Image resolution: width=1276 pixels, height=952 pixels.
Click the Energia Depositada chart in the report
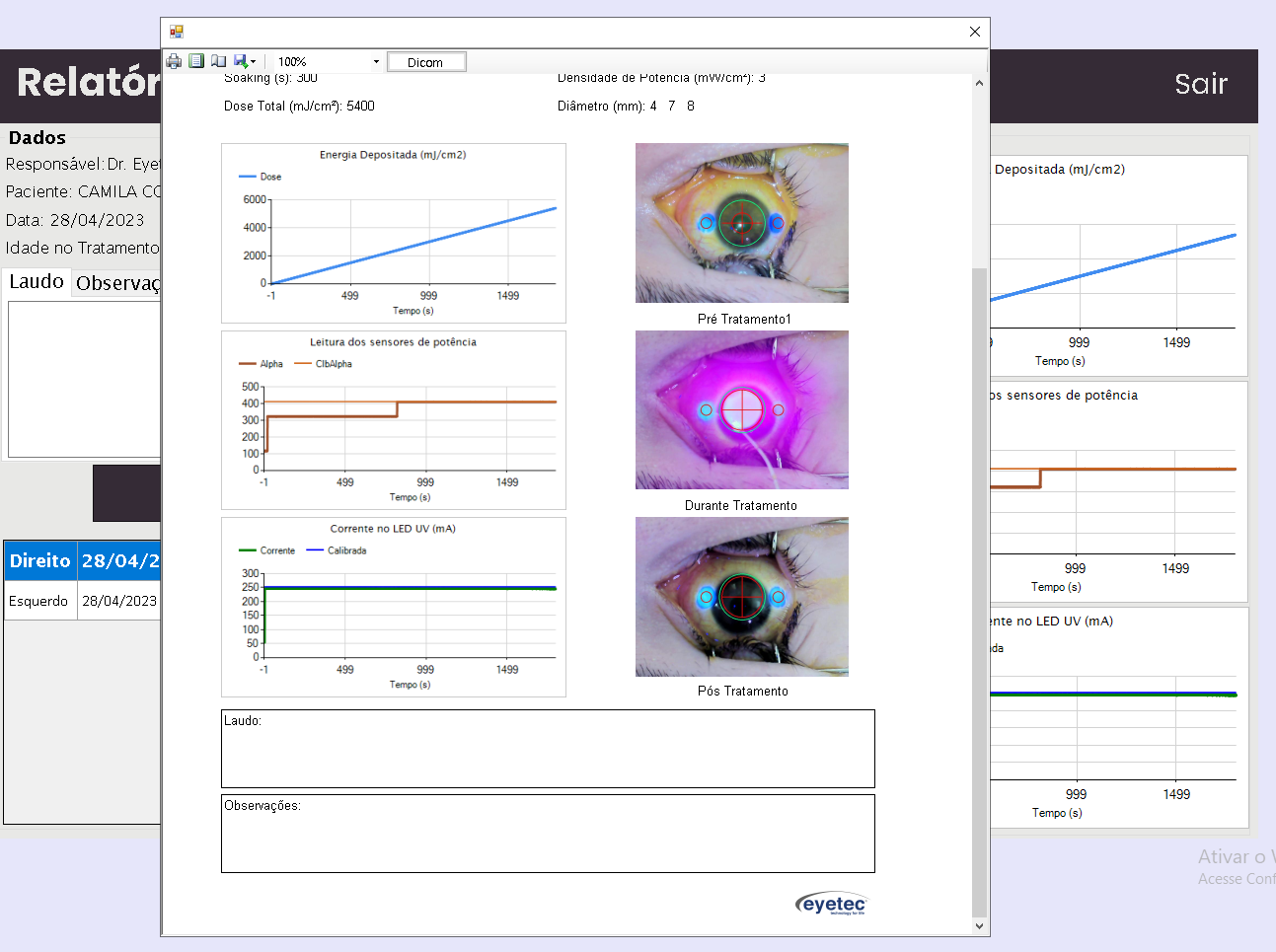[x=394, y=234]
